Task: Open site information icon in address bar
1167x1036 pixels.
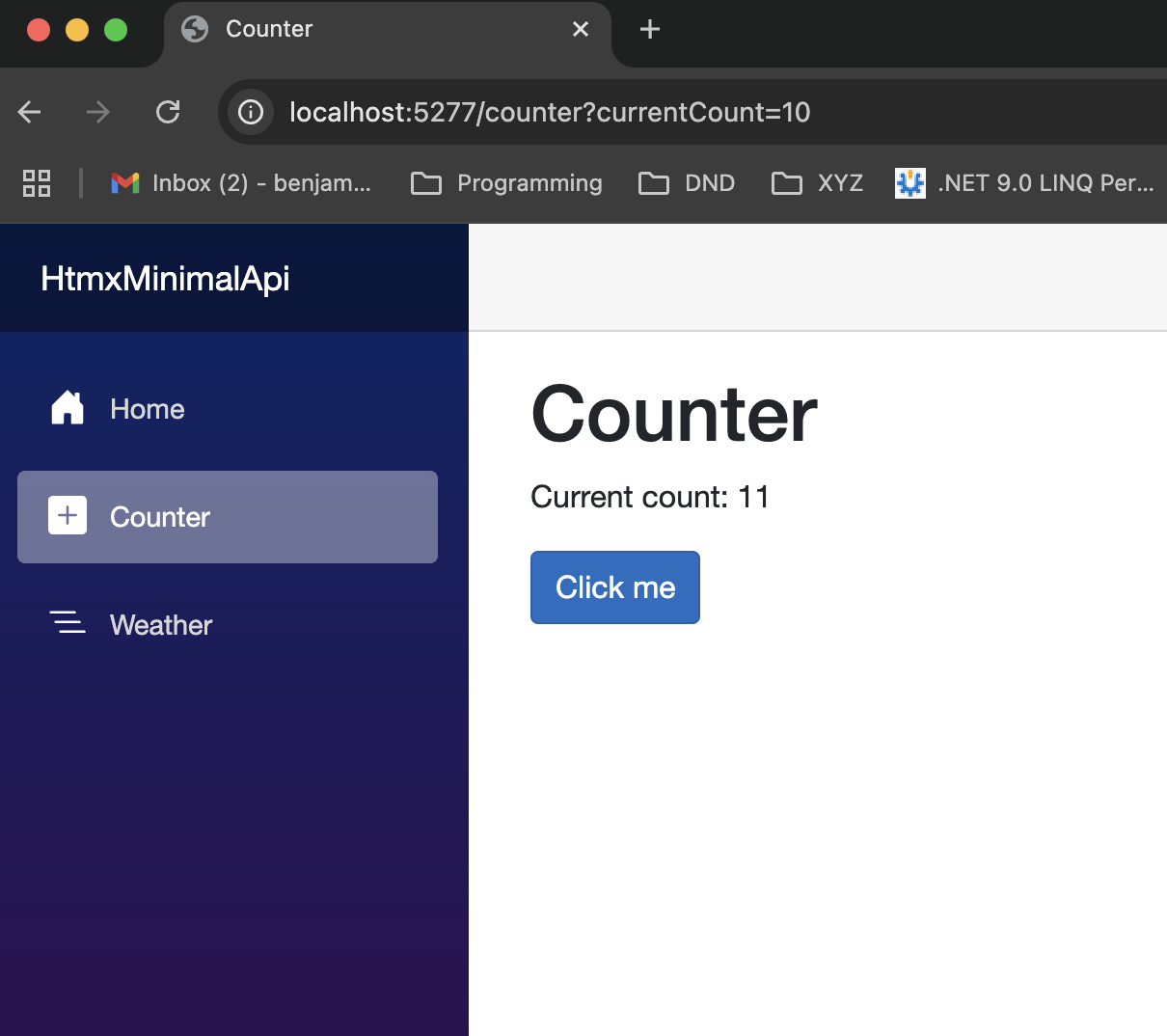Action: coord(251,113)
